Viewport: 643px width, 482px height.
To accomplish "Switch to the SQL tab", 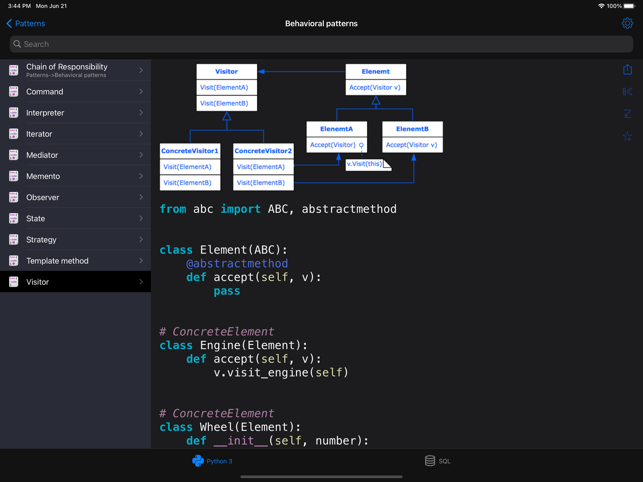I will point(438,461).
